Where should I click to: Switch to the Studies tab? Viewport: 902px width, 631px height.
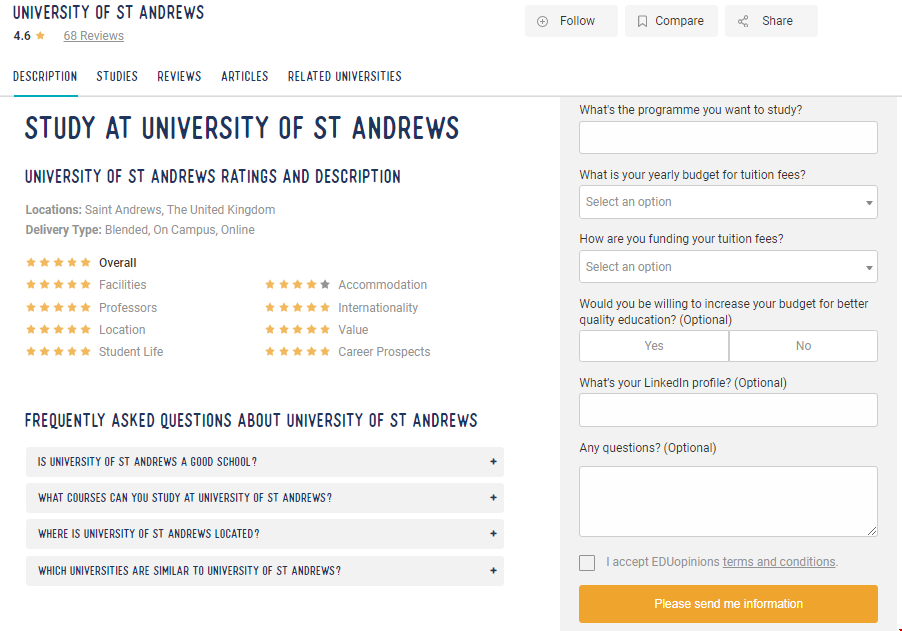tap(117, 76)
